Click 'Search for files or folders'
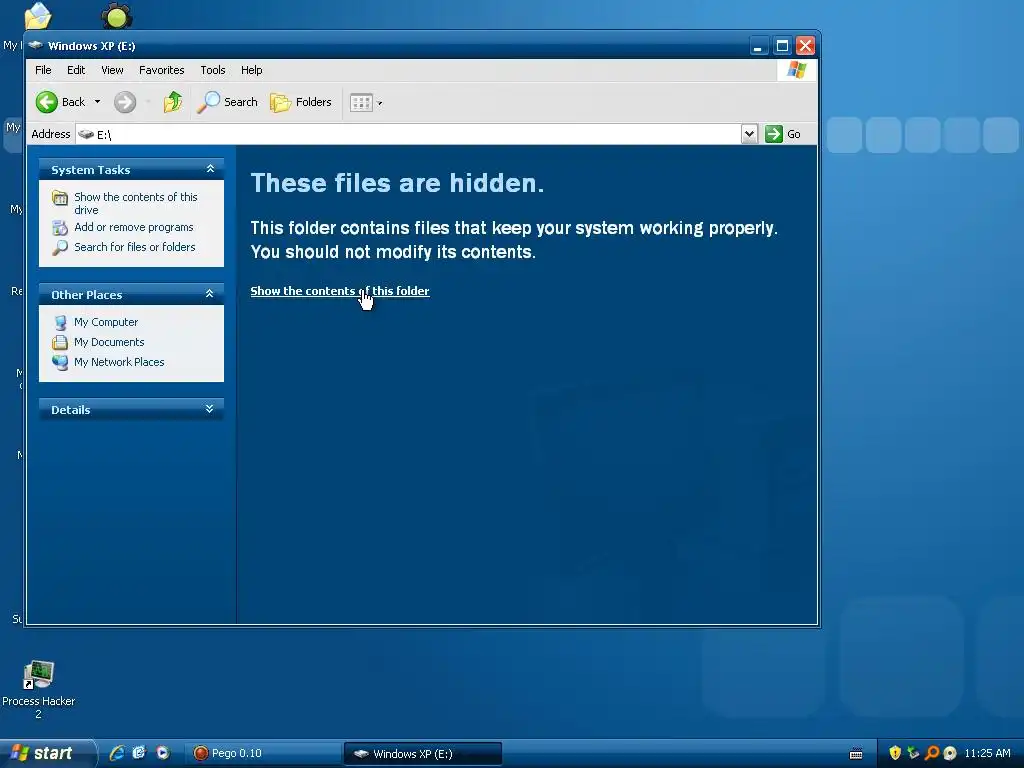Screen dimensions: 1024x768 (x=135, y=247)
